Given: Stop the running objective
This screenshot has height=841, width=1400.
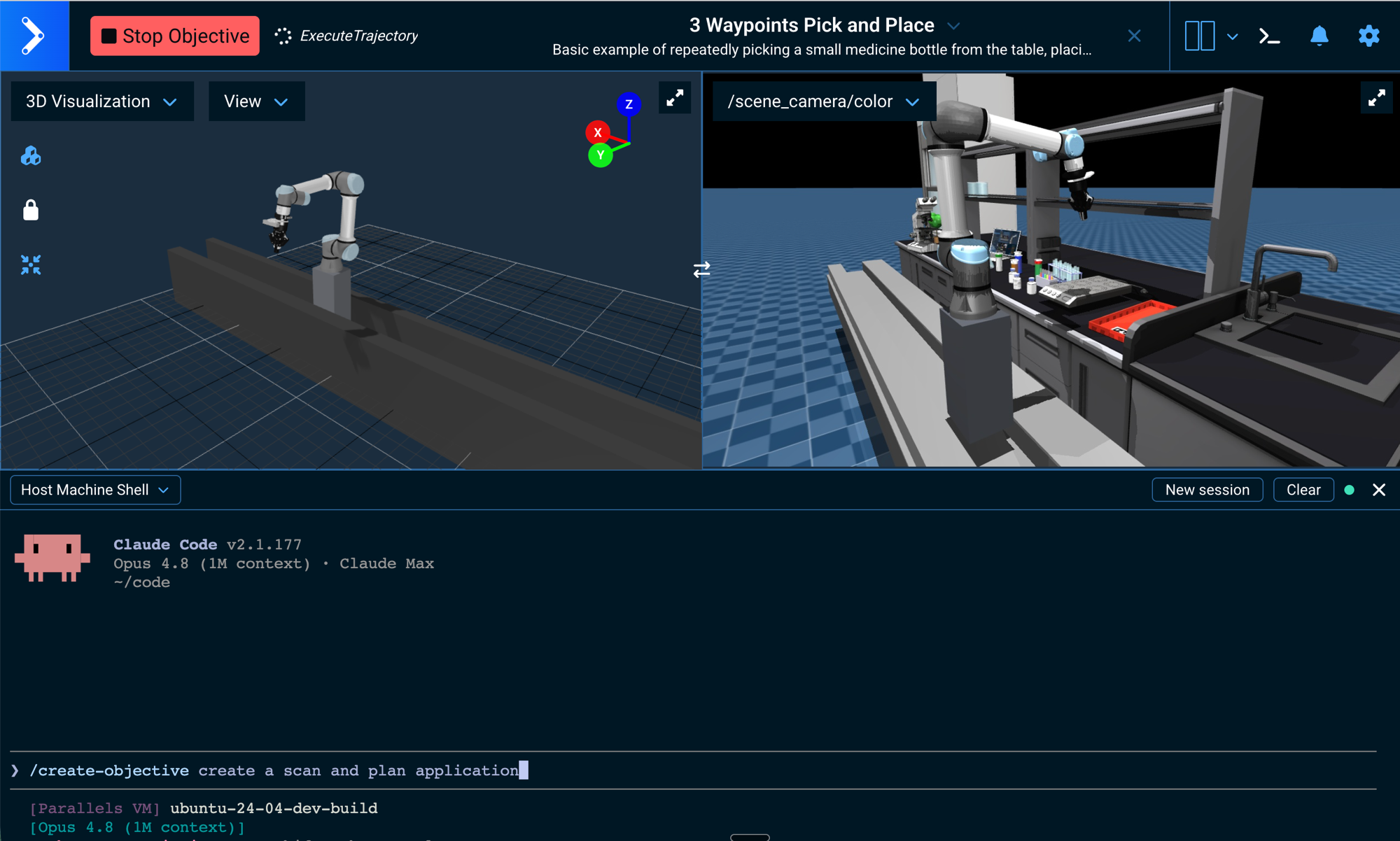Looking at the screenshot, I should 175,36.
